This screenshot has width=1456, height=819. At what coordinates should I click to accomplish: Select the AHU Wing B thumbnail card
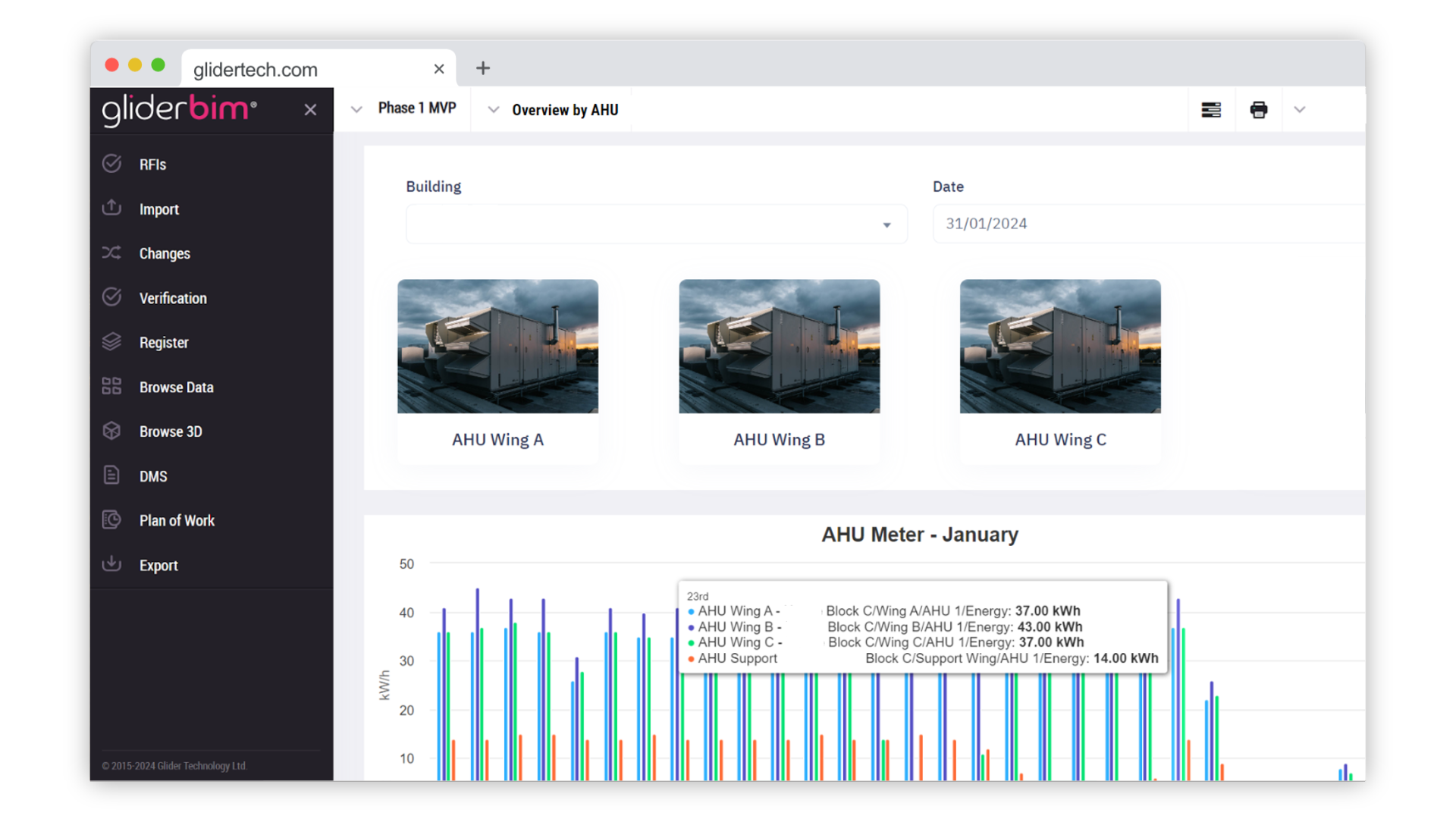(779, 370)
